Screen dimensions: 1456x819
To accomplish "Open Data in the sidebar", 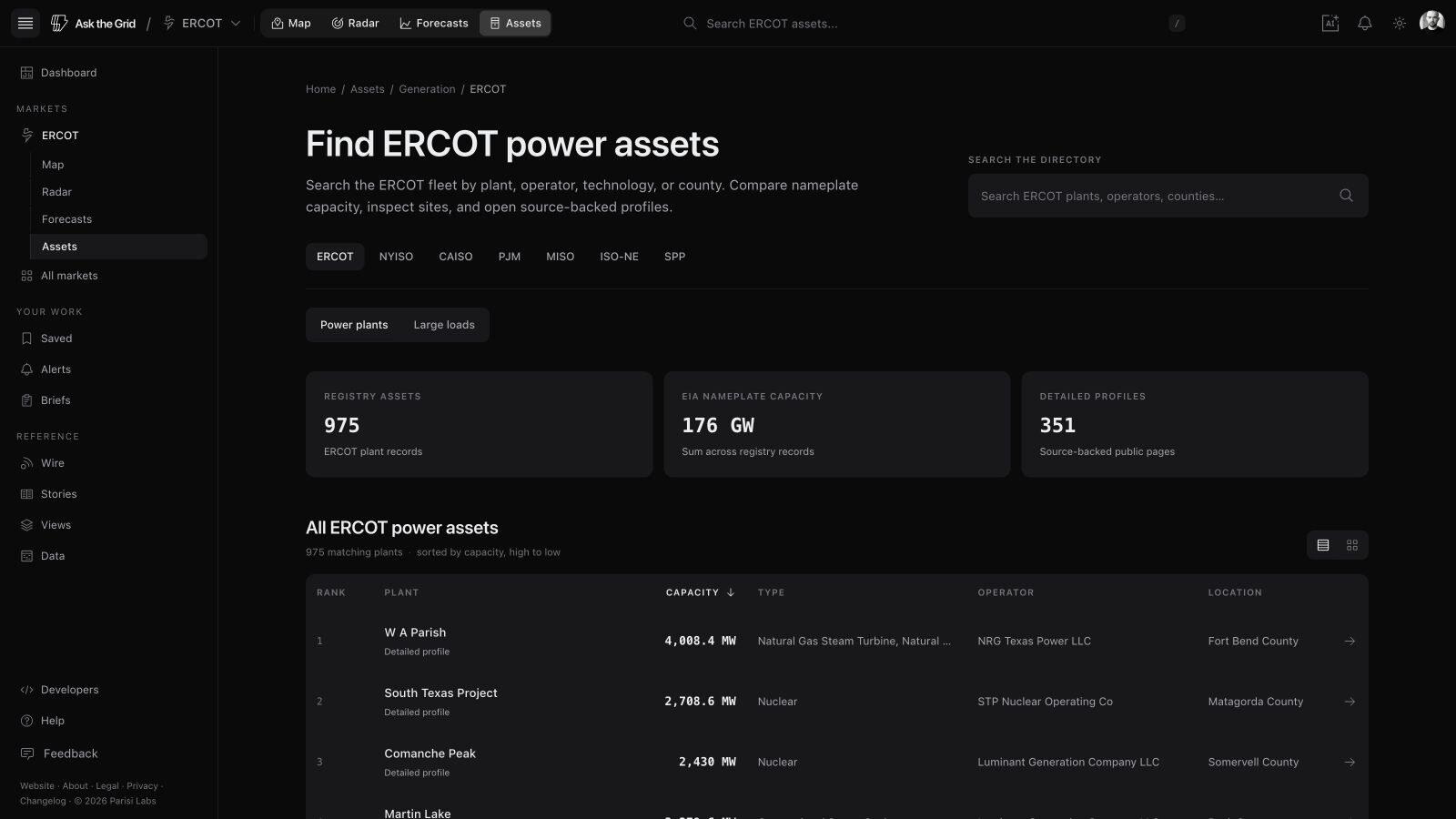I will pos(109,556).
